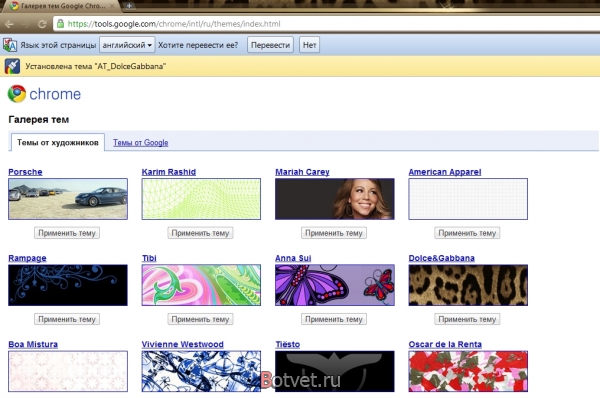
Task: Click the browser back arrow
Action: (x=9, y=24)
